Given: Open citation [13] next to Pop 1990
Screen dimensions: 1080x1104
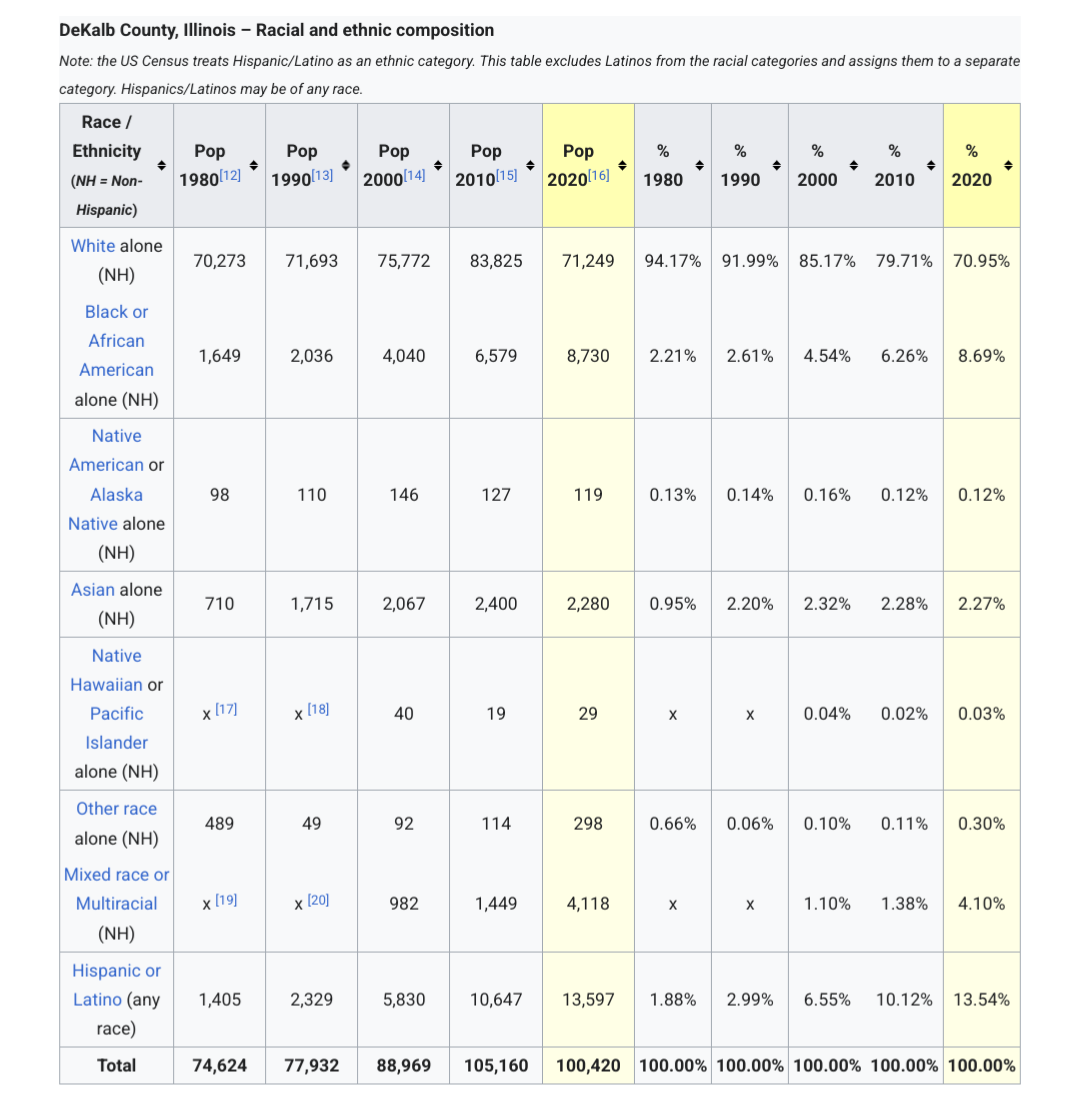Looking at the screenshot, I should [x=322, y=175].
